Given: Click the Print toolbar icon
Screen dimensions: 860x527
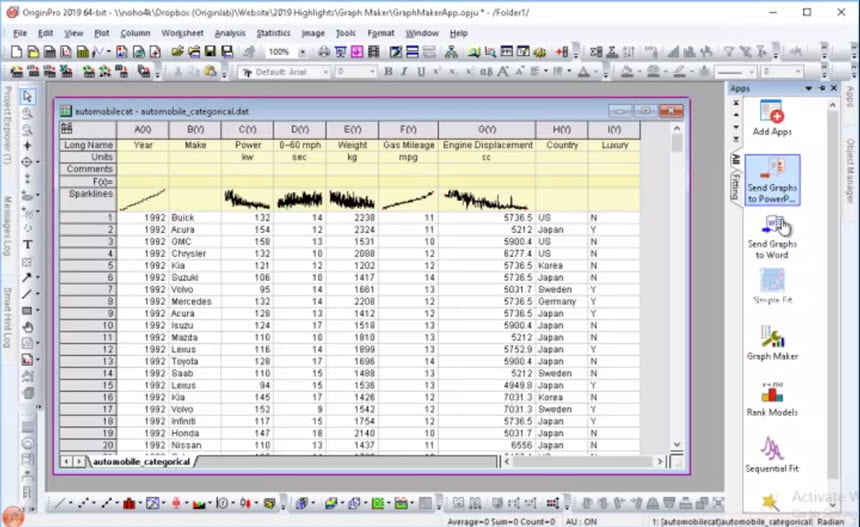Looking at the screenshot, I should 324,52.
